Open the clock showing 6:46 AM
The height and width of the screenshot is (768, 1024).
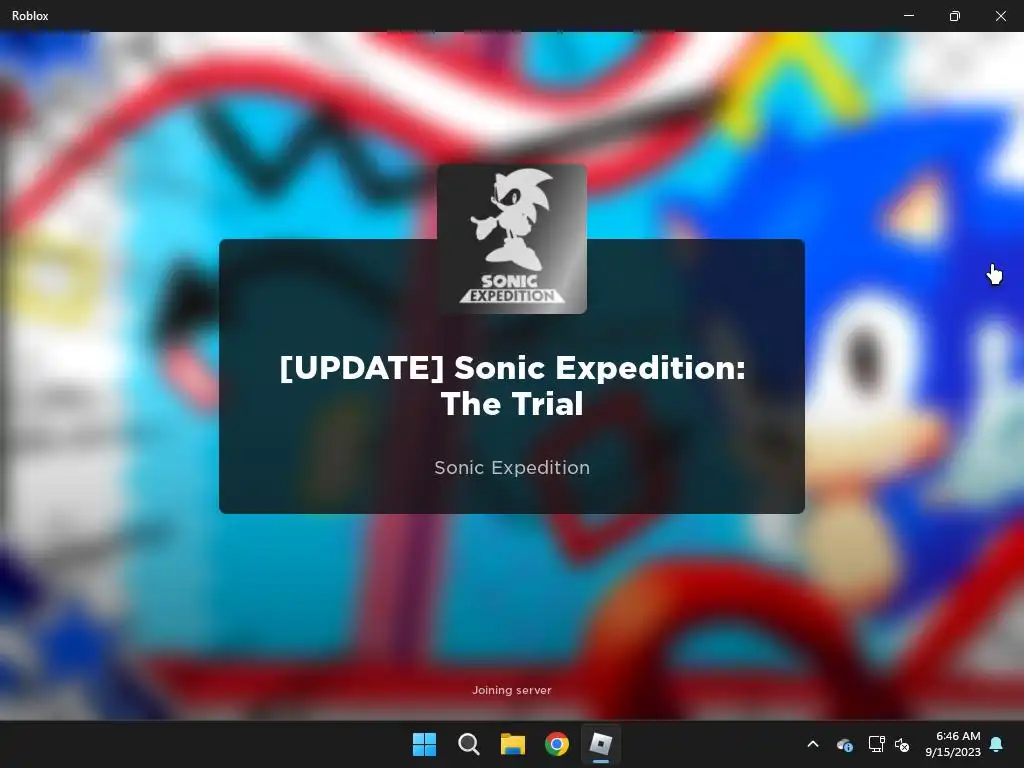[x=953, y=744]
